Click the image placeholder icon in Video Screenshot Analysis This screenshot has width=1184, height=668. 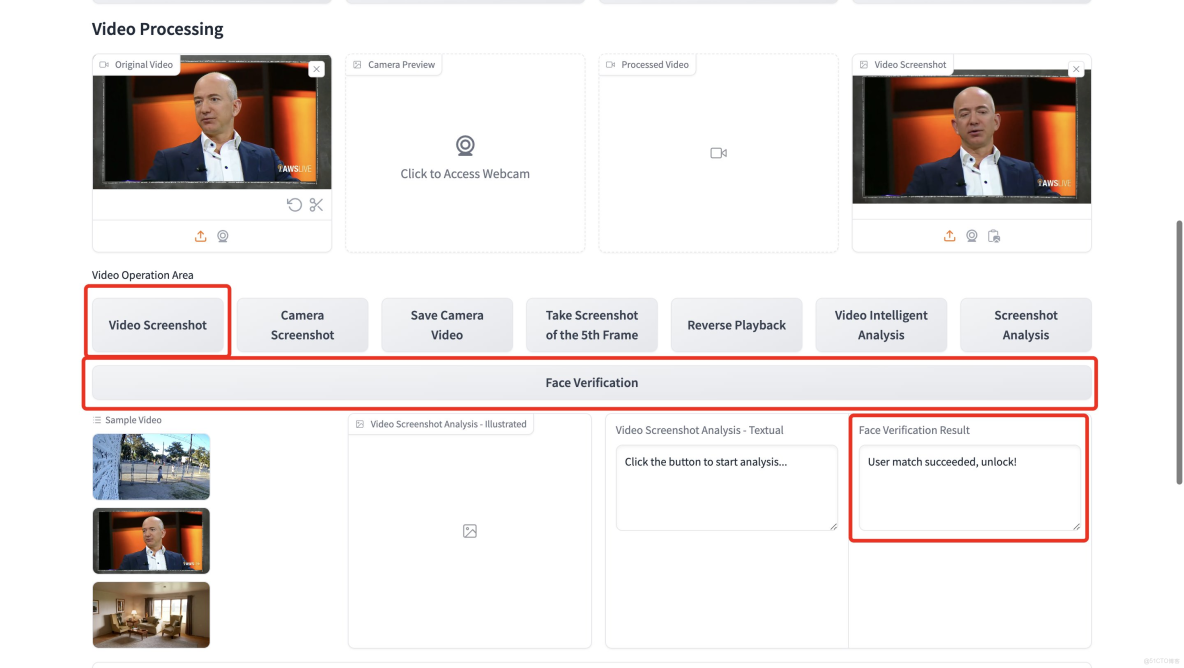coord(469,531)
